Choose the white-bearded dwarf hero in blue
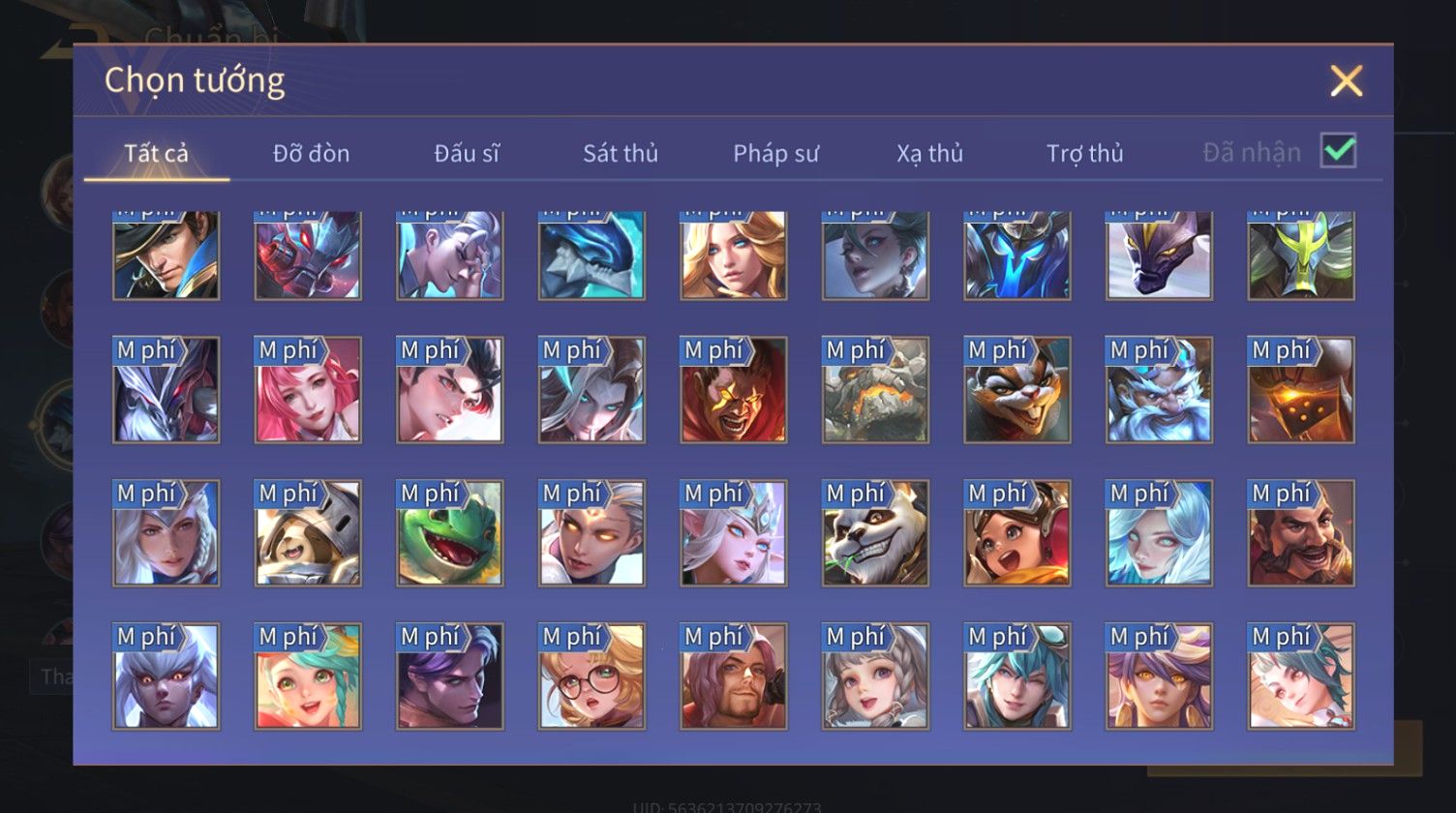The width and height of the screenshot is (1456, 813). point(1160,390)
